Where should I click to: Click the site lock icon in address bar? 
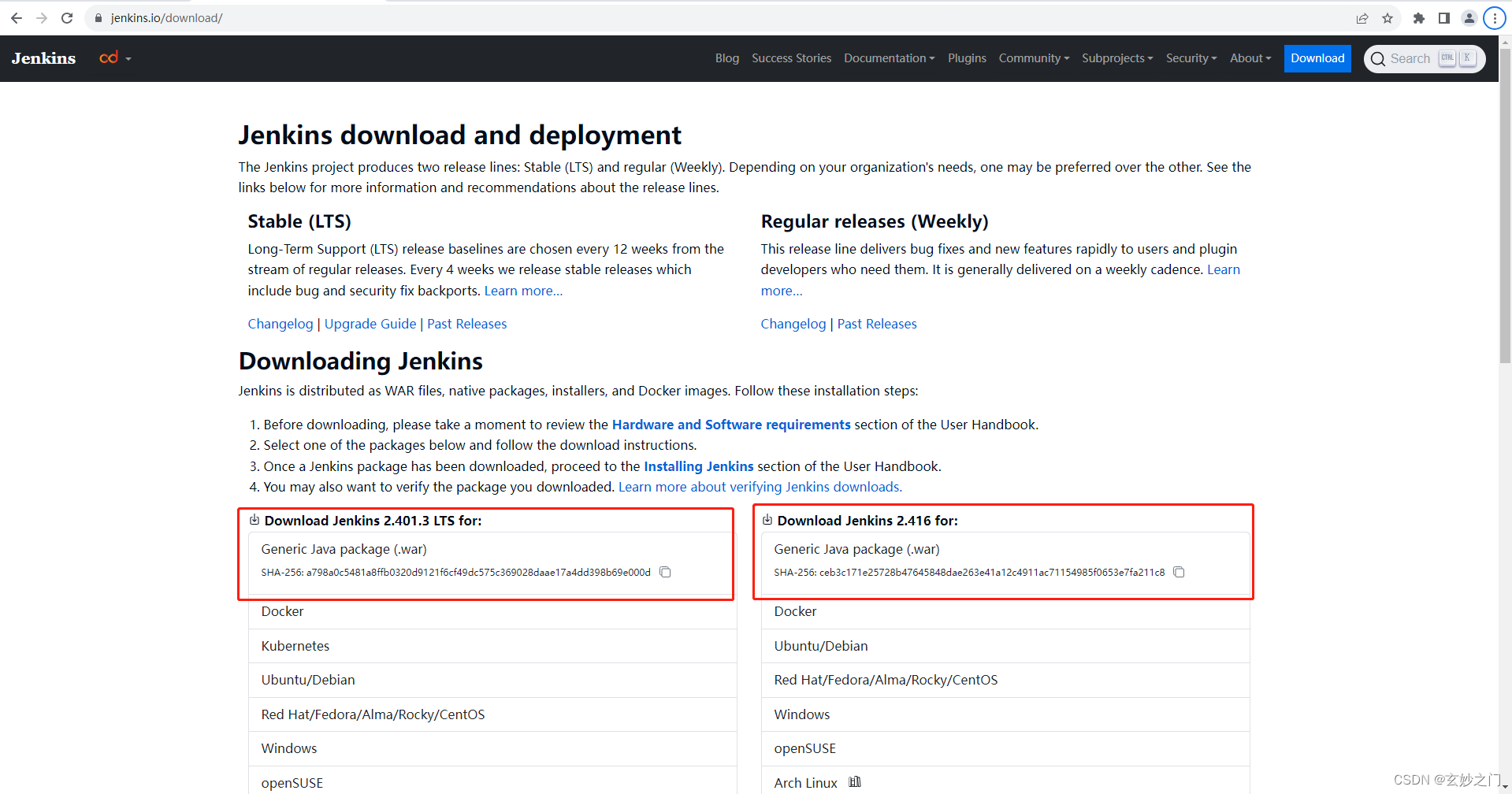point(98,18)
